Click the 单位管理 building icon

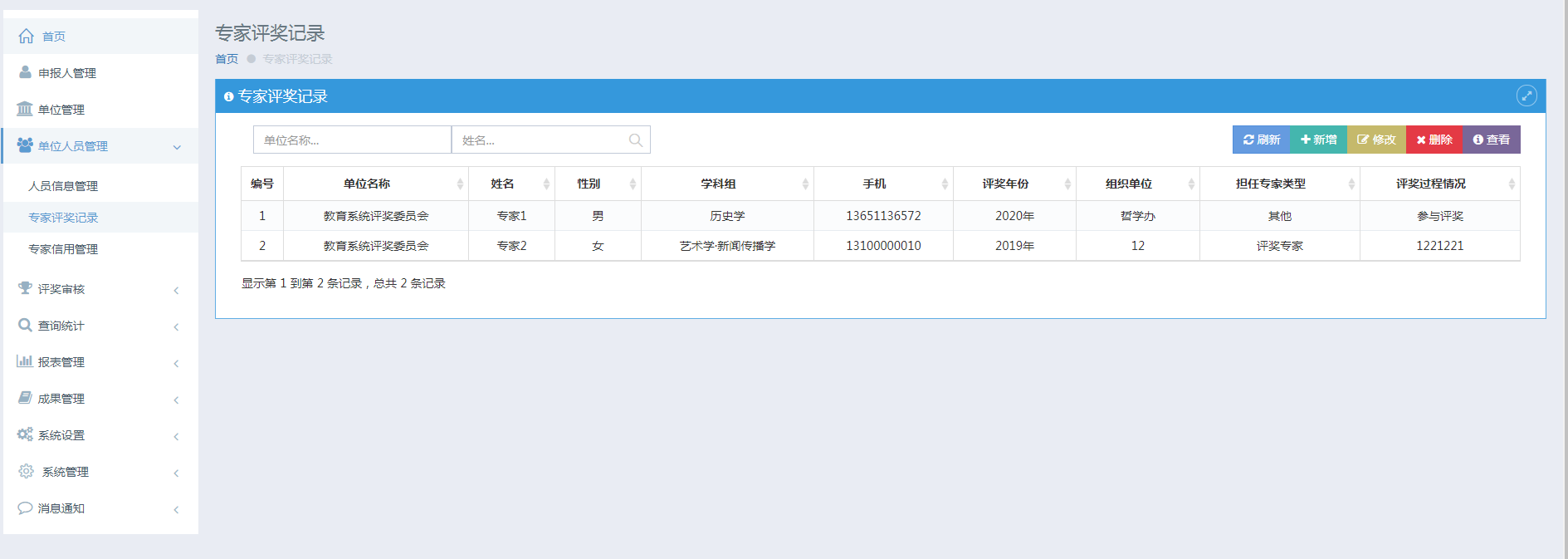[x=25, y=109]
